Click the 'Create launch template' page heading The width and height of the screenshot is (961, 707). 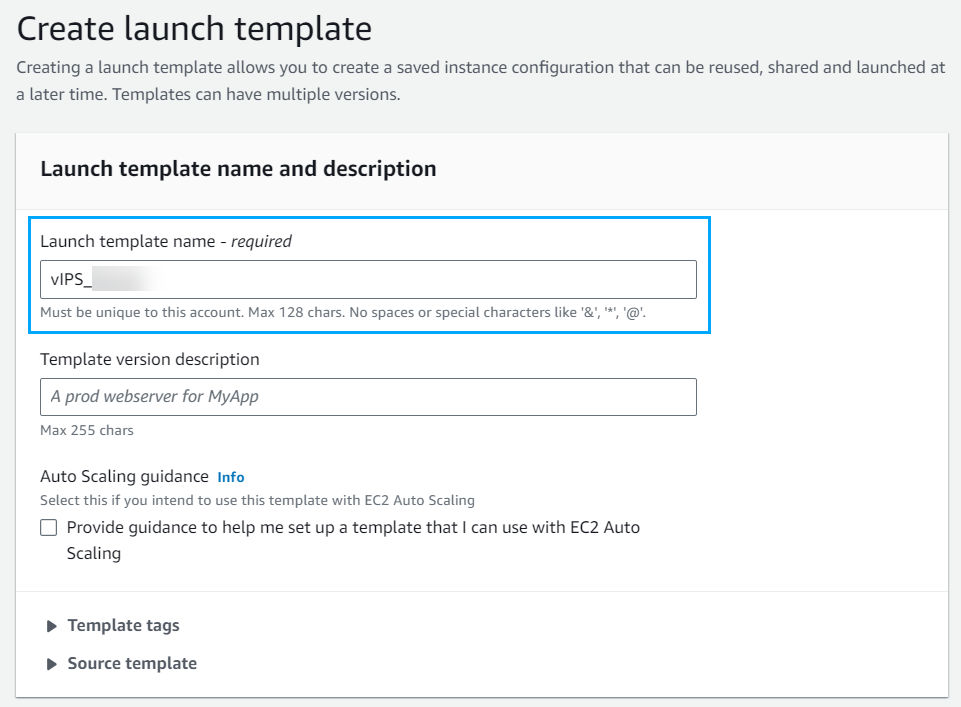(194, 29)
